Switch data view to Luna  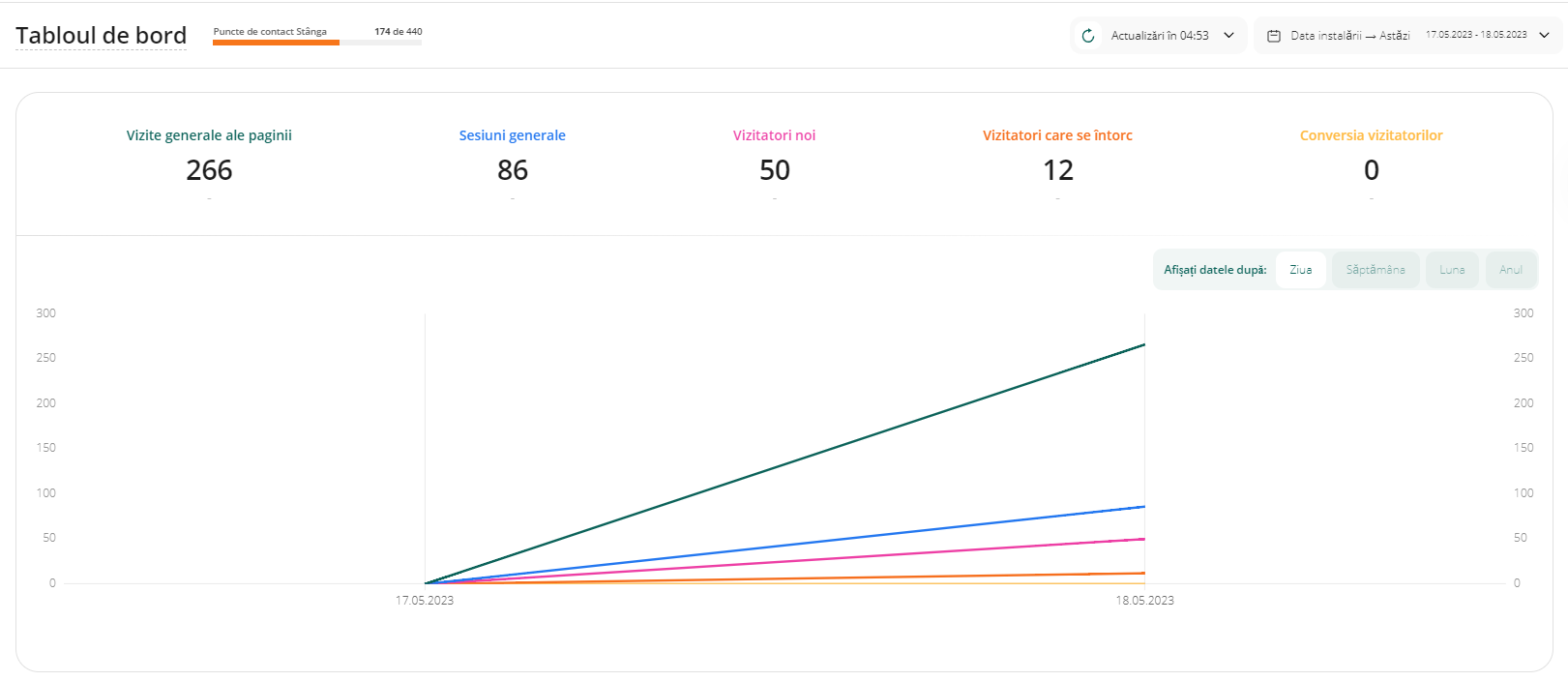click(1451, 270)
